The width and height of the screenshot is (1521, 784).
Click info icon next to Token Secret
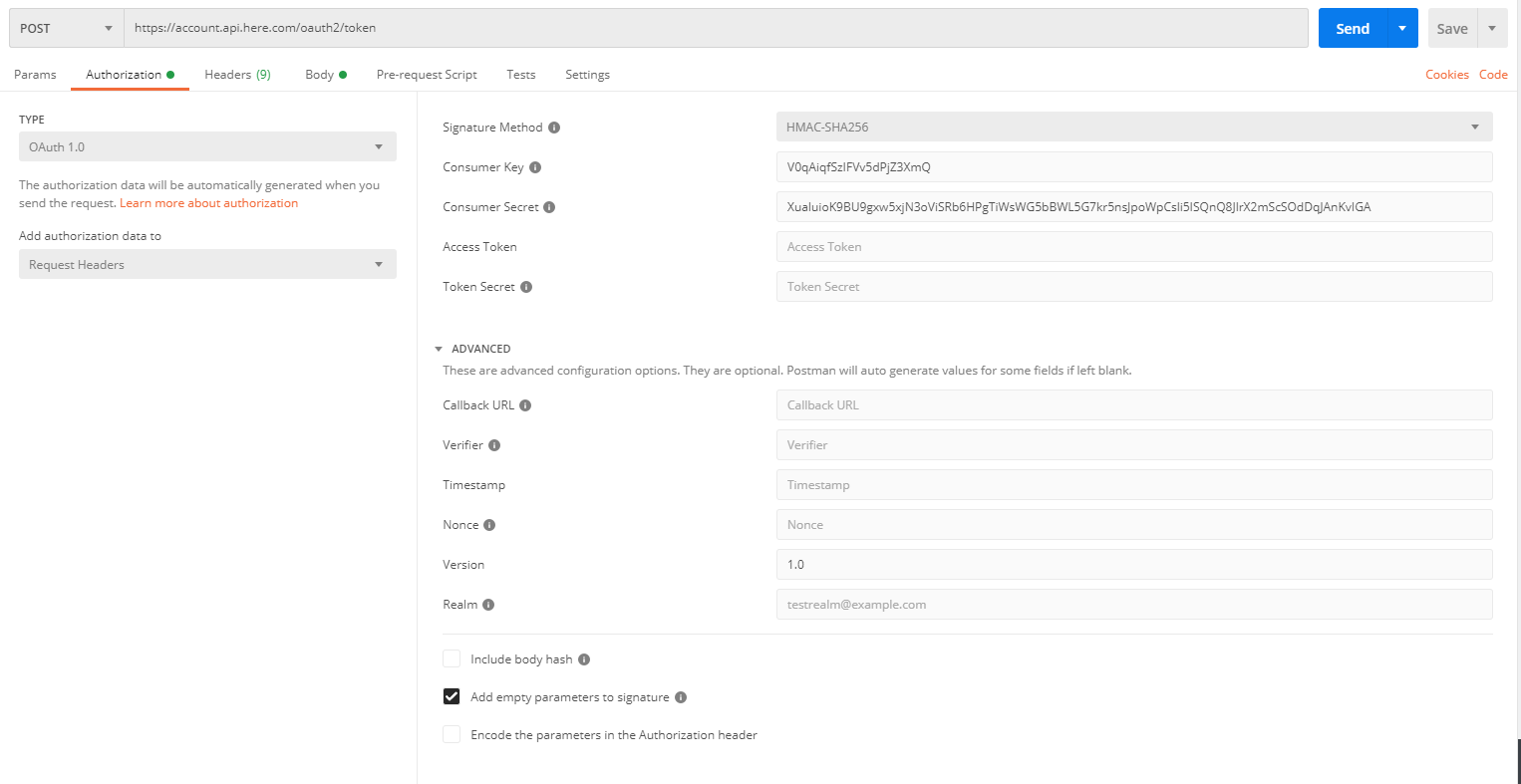coord(526,287)
